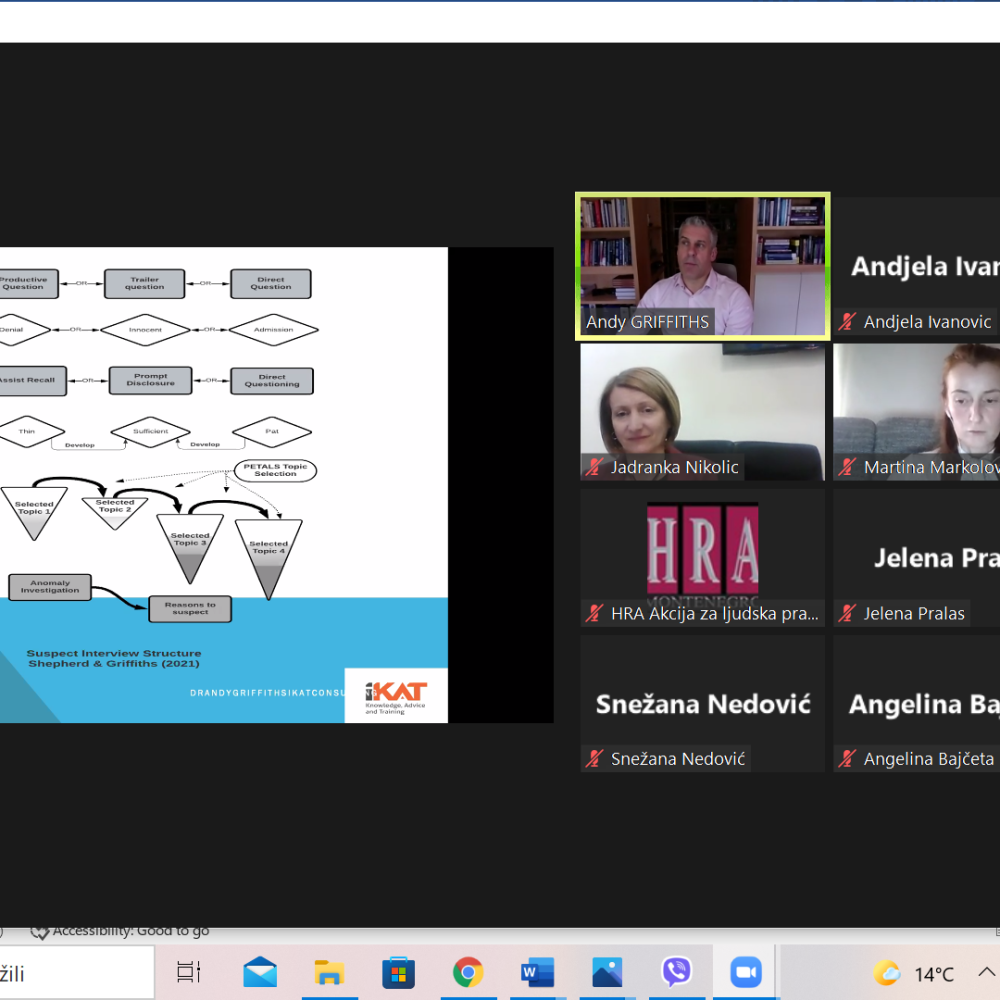This screenshot has width=1000, height=1000.
Task: Select the Angelina Bajčeta participant tile
Action: pos(916,703)
